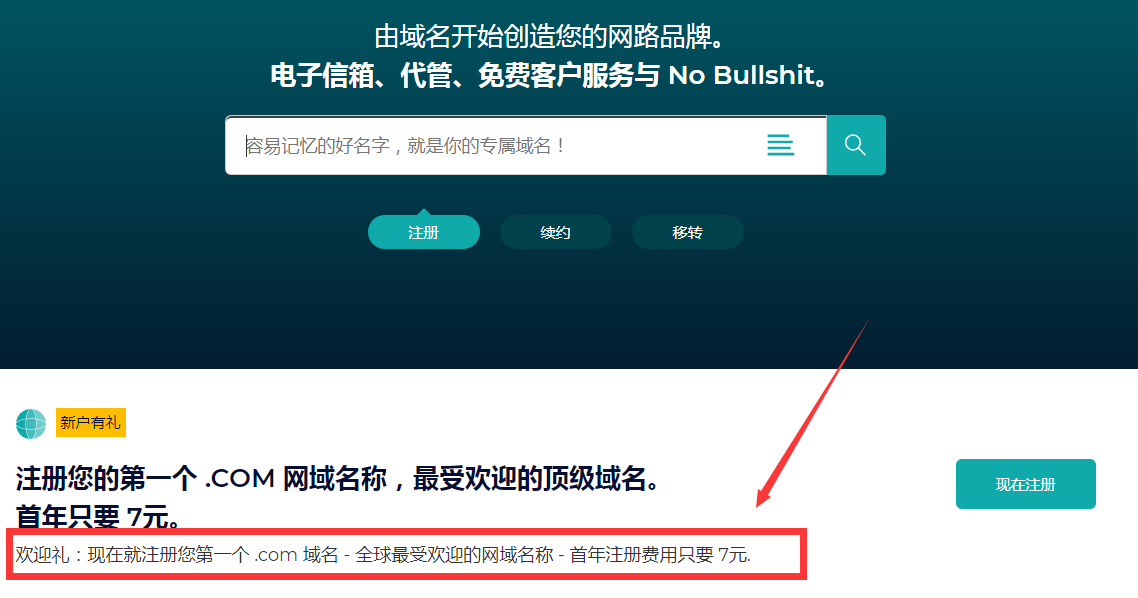Click the .COM 网域名称 heading
Viewport: 1138px width, 598px height.
(x=338, y=479)
